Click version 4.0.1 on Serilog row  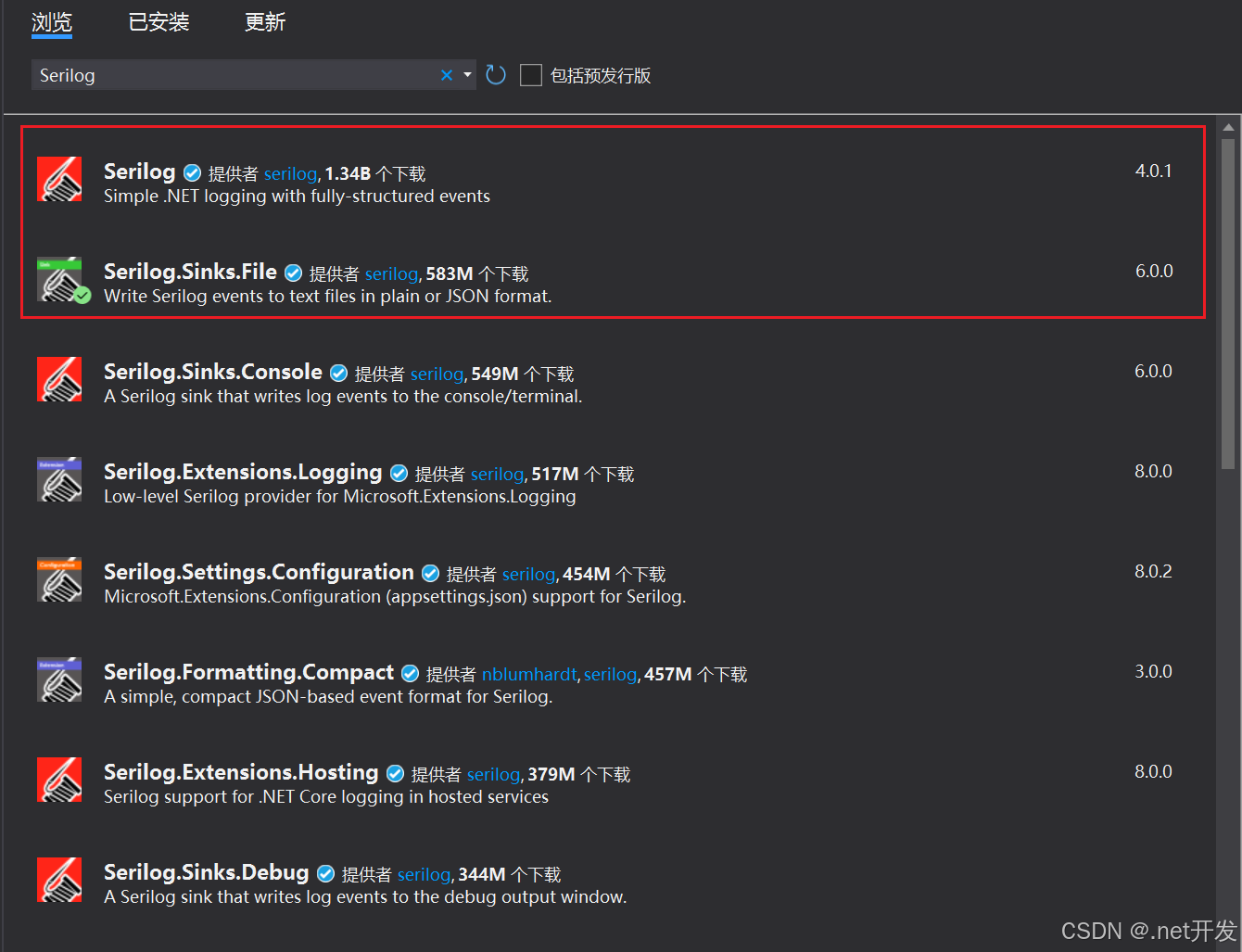[1153, 171]
